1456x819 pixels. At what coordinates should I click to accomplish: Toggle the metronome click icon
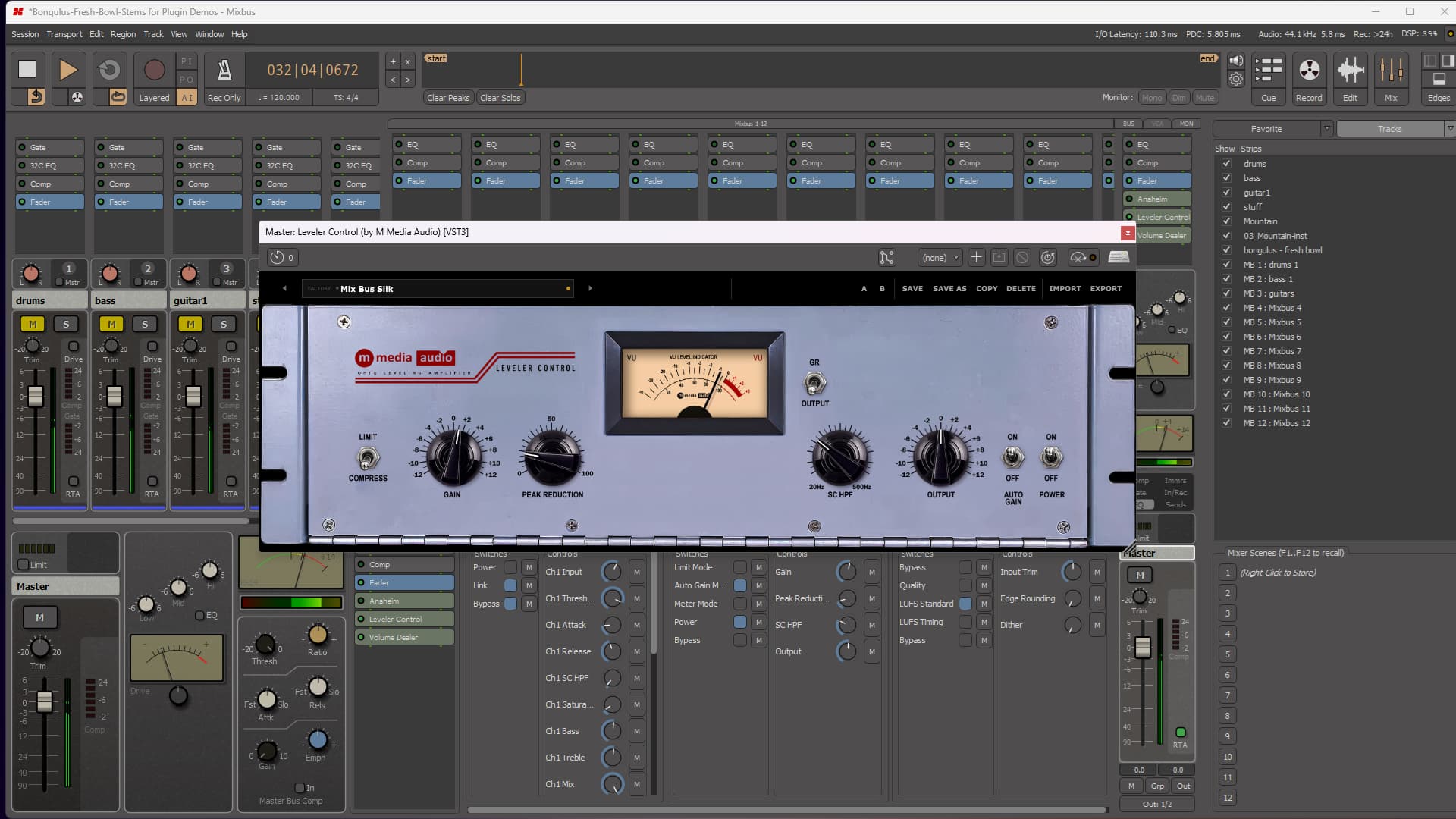click(224, 70)
